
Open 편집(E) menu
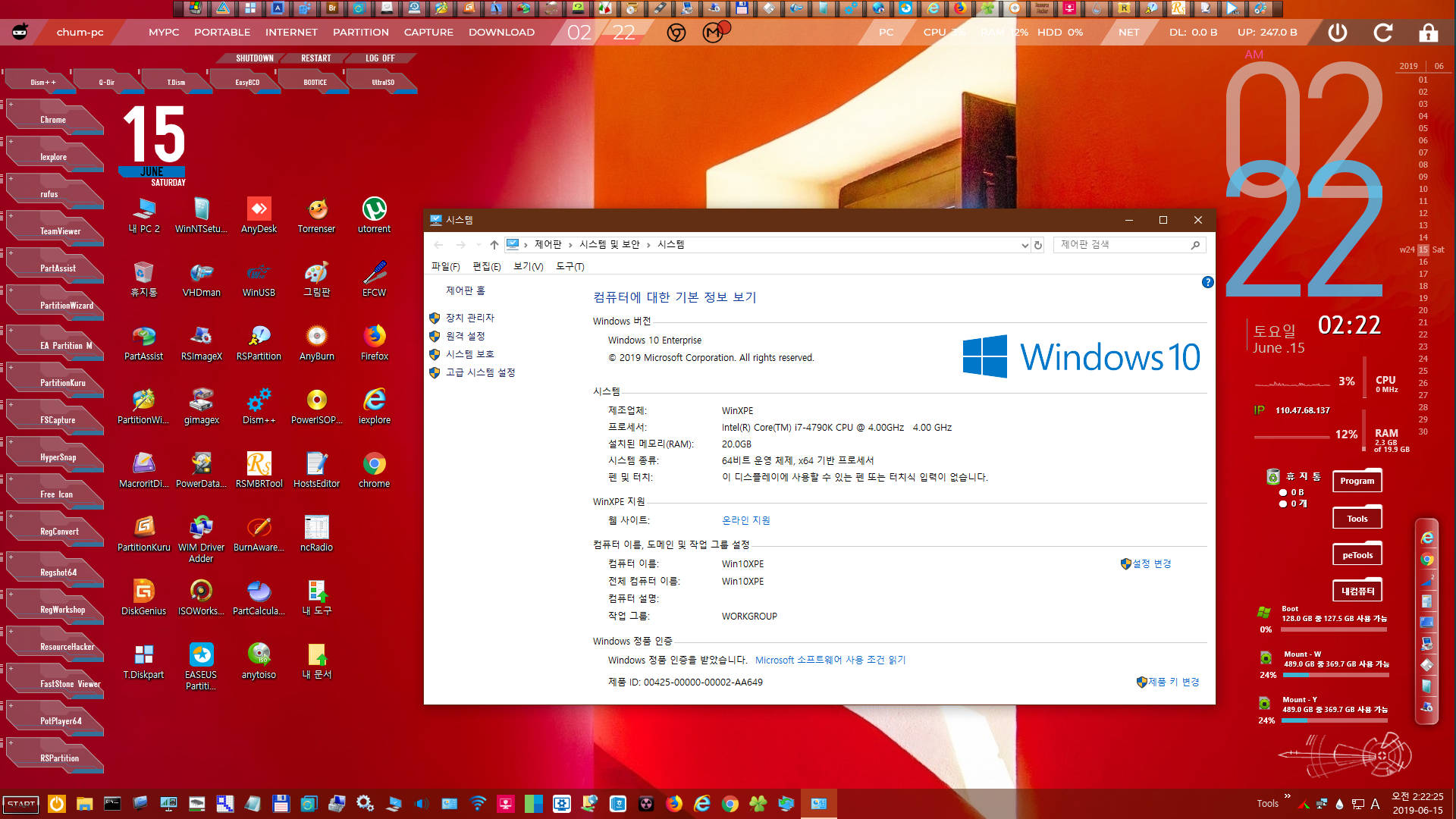(487, 266)
